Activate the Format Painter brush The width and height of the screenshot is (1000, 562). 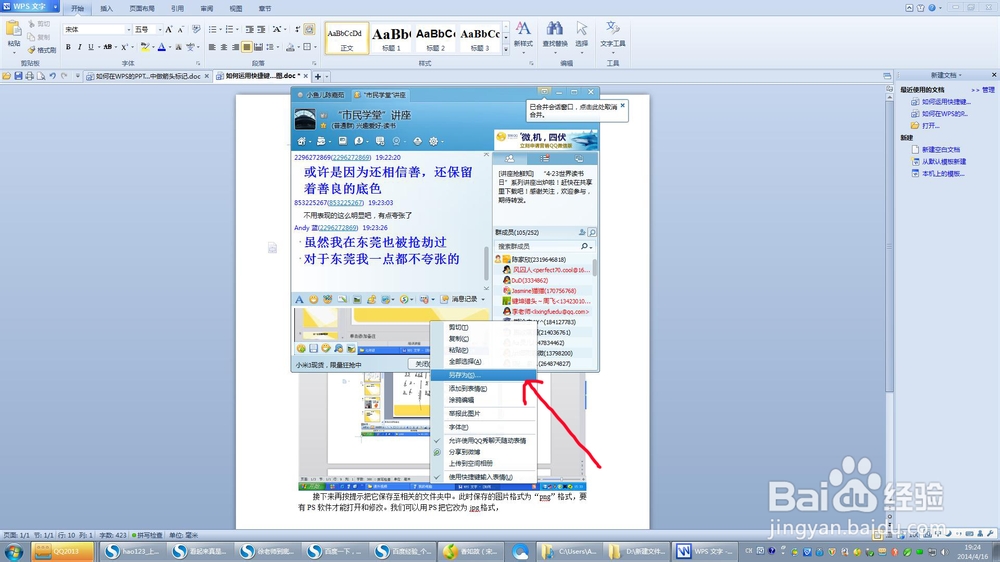point(32,50)
